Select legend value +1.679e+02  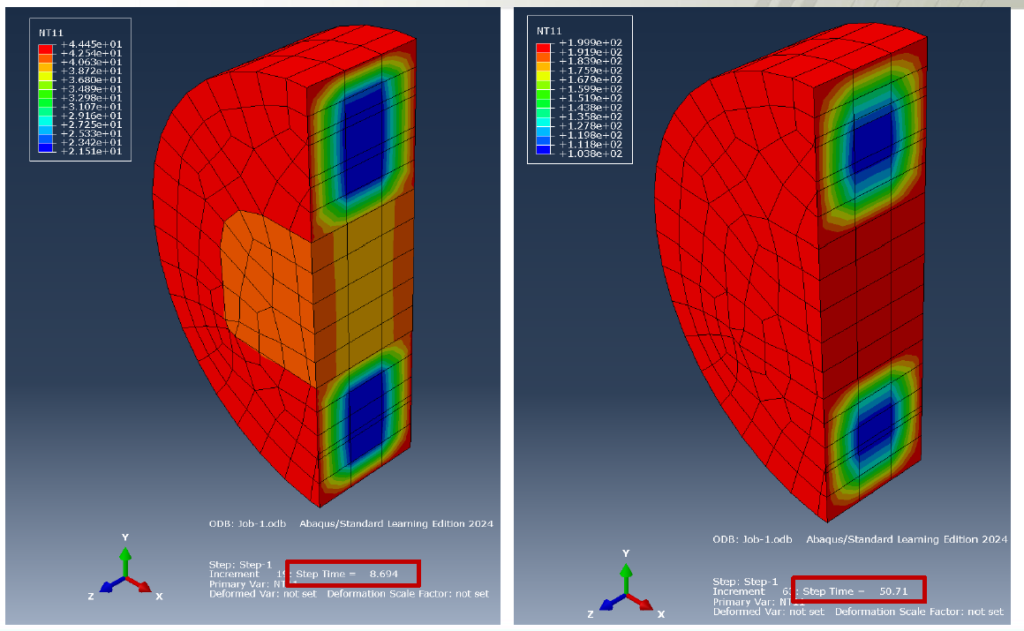click(590, 80)
